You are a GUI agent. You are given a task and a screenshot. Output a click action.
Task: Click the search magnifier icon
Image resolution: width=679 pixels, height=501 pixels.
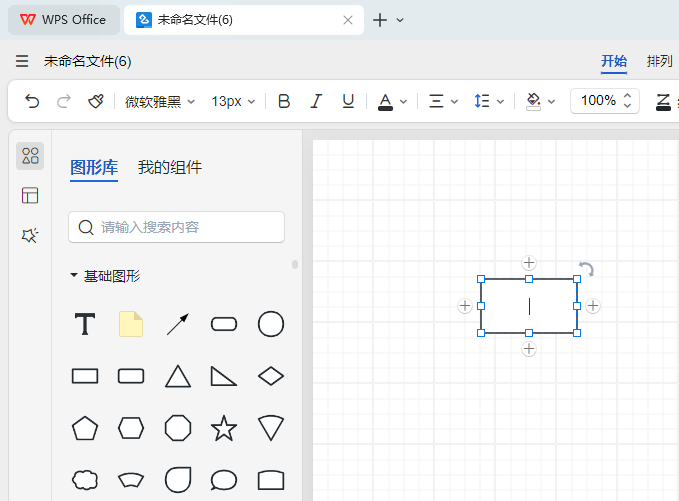(x=86, y=227)
